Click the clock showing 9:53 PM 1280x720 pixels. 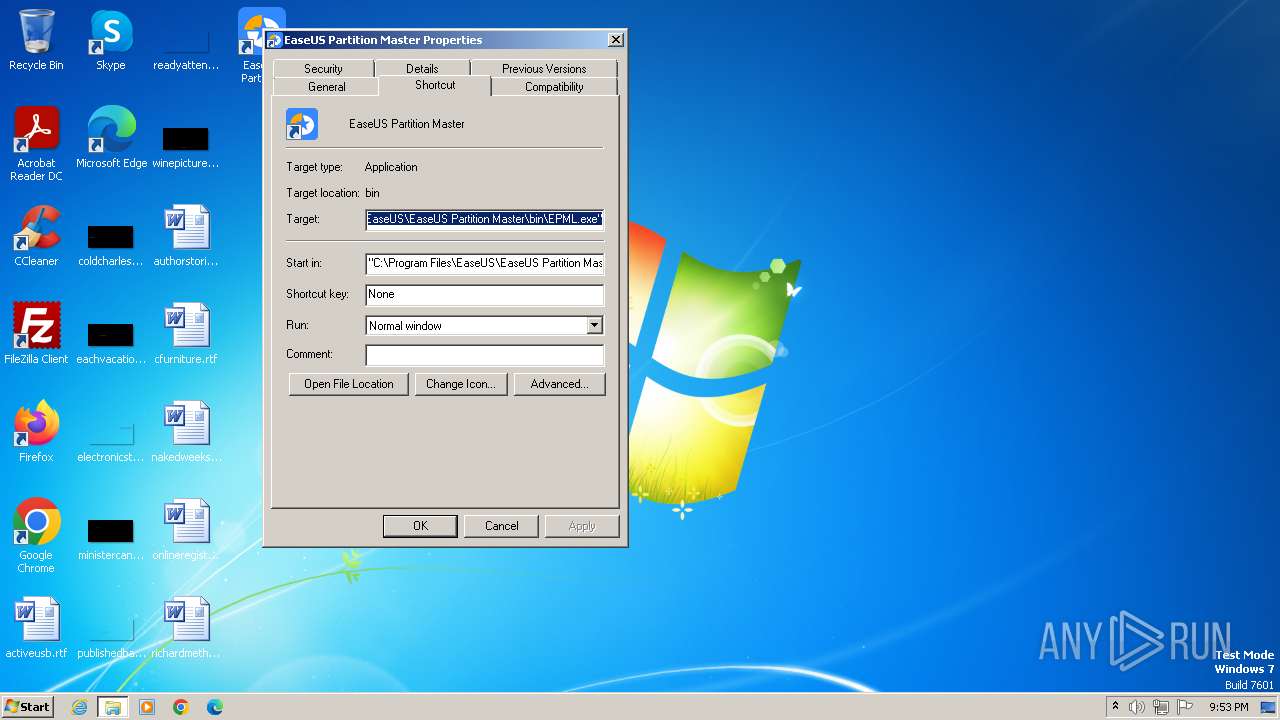click(x=1228, y=707)
